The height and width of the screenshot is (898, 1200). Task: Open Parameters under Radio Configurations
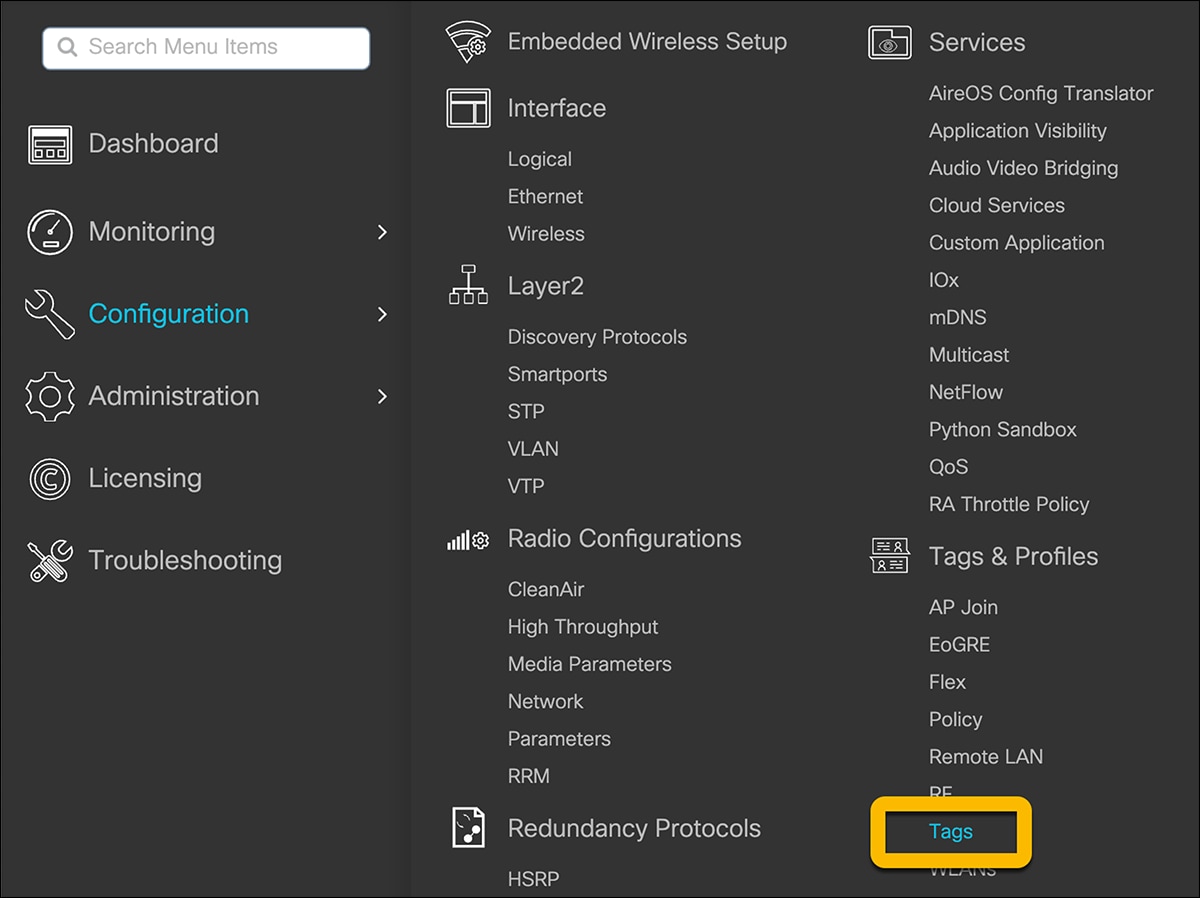tap(559, 739)
